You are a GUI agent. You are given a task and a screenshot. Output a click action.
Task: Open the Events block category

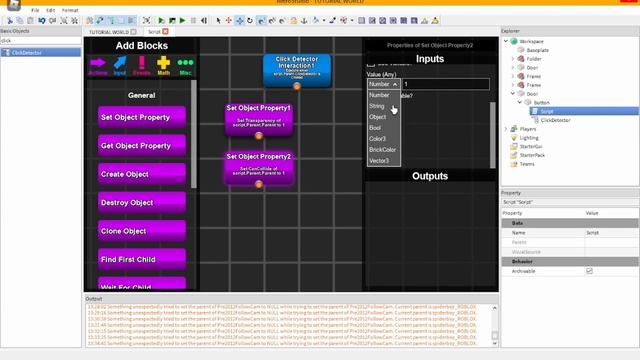tap(142, 66)
